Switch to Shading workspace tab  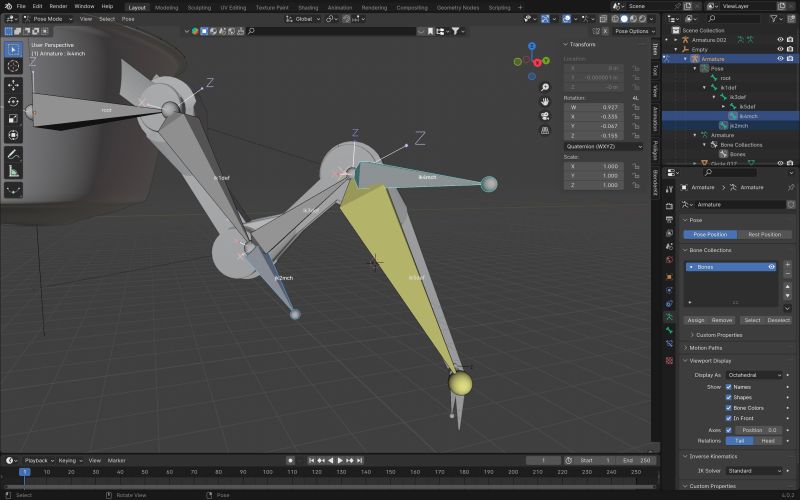(308, 8)
